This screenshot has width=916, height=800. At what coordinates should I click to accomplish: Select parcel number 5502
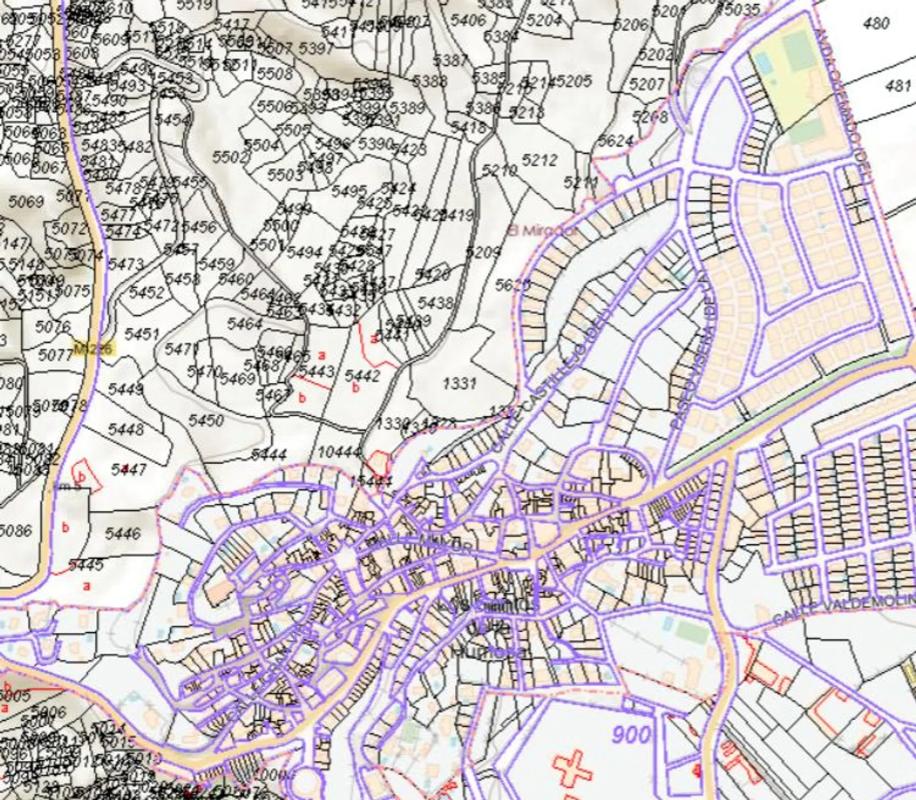pos(230,157)
